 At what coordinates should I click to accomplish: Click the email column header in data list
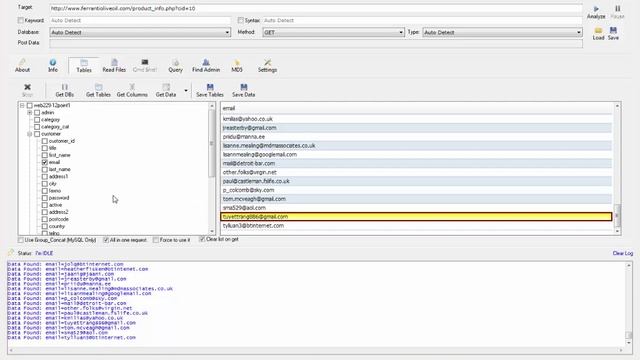pyautogui.click(x=417, y=108)
